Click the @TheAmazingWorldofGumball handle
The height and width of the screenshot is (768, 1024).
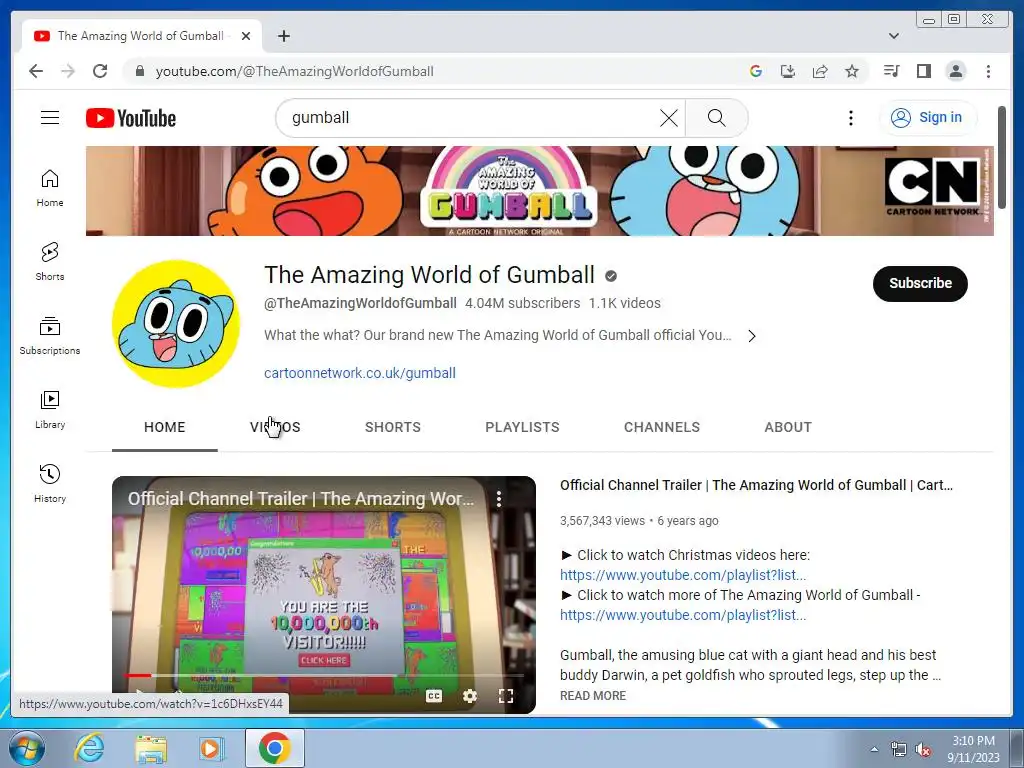click(x=360, y=303)
